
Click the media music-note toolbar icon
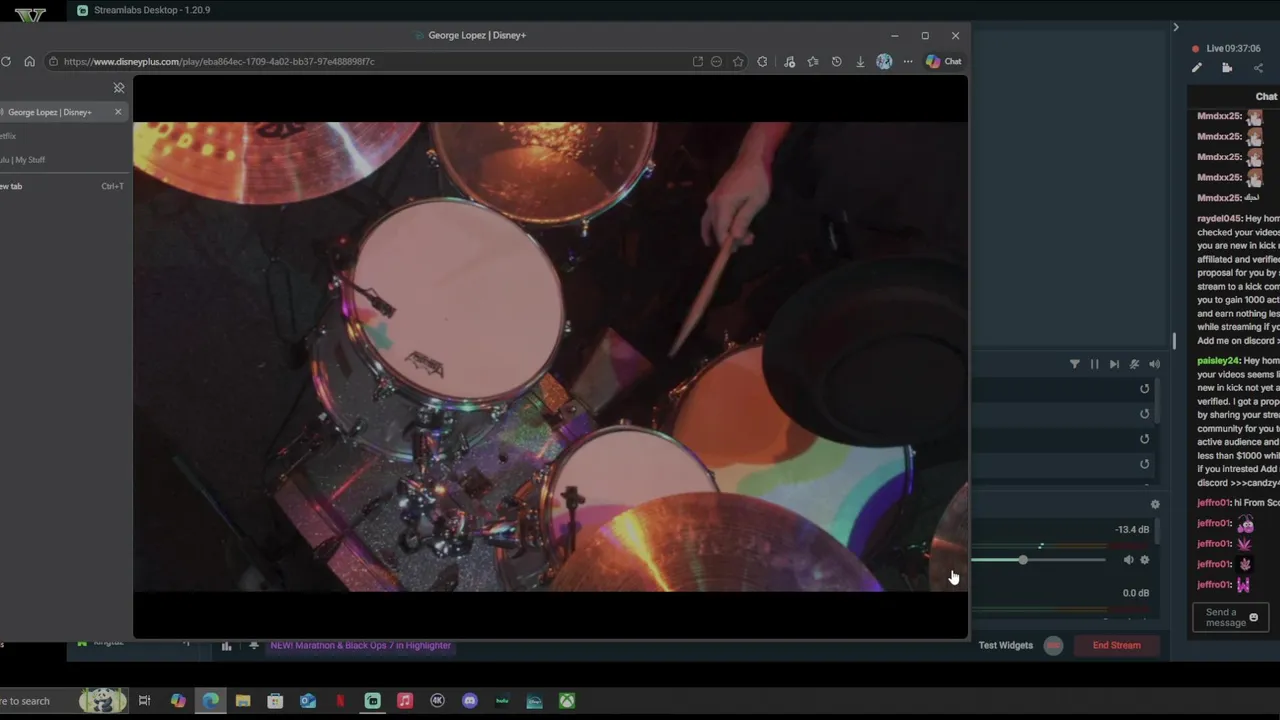coord(789,62)
